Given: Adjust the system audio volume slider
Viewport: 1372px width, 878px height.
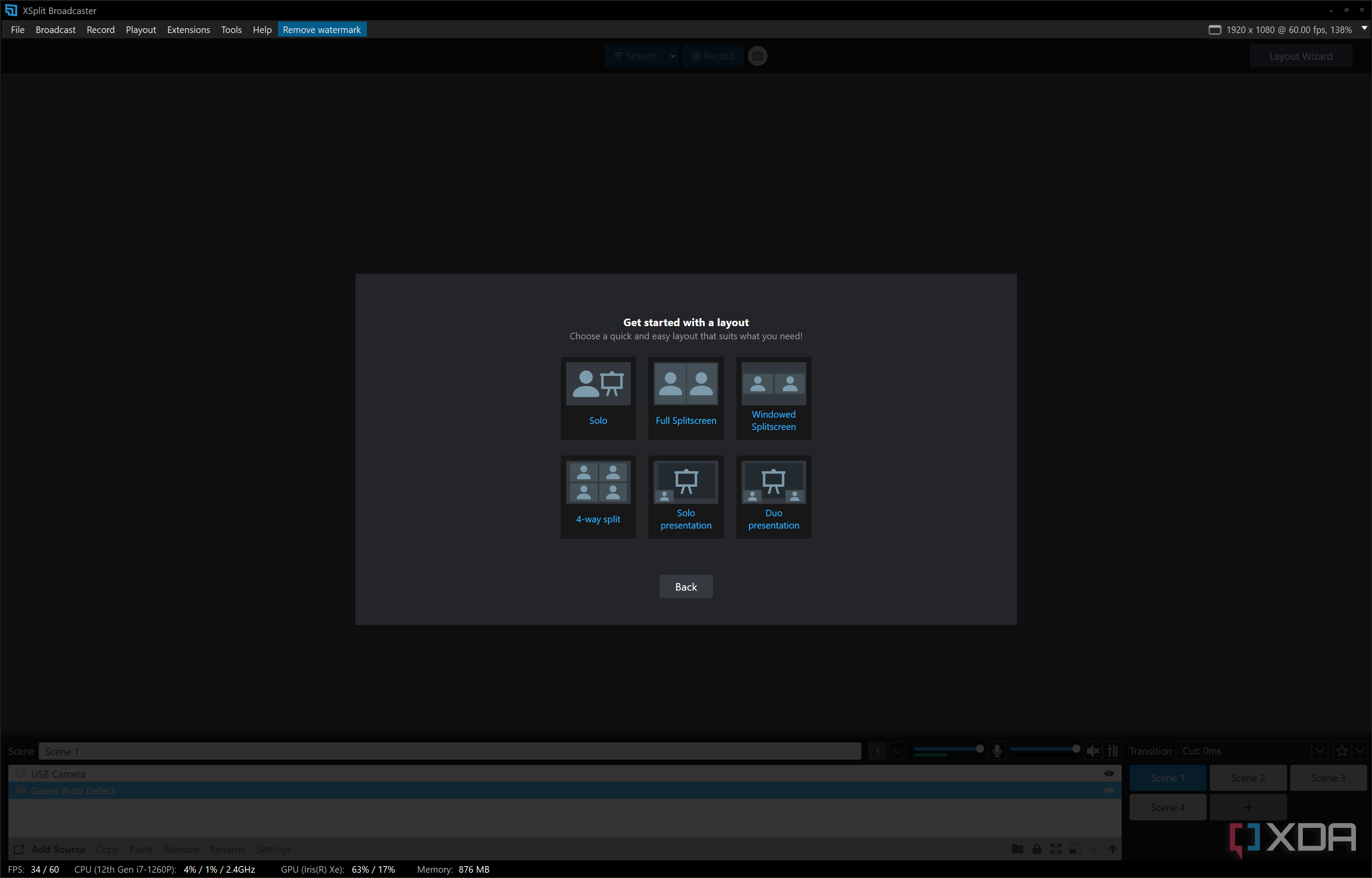Looking at the screenshot, I should click(1044, 749).
